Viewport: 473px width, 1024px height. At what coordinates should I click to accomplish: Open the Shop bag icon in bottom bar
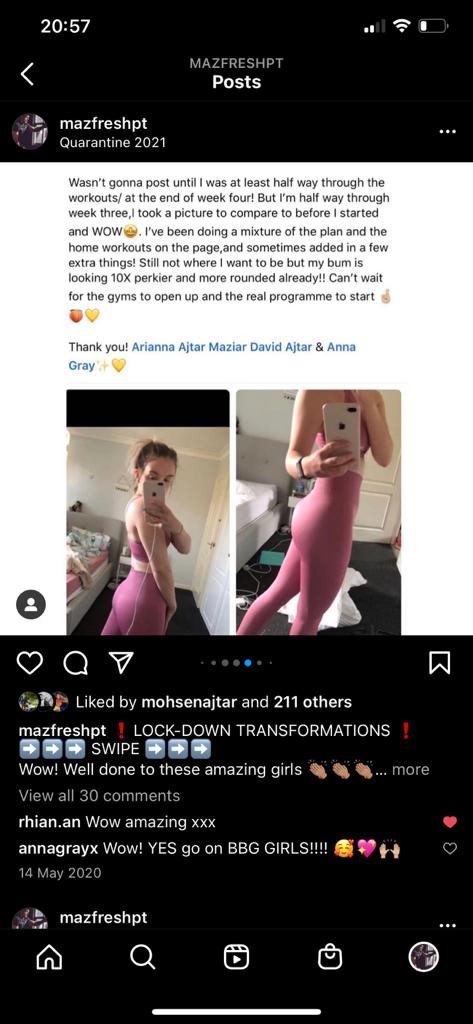coord(329,957)
